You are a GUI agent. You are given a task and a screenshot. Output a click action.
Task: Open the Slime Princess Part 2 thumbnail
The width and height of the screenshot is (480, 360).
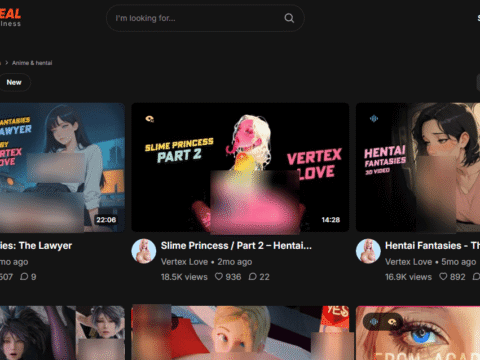click(x=240, y=167)
